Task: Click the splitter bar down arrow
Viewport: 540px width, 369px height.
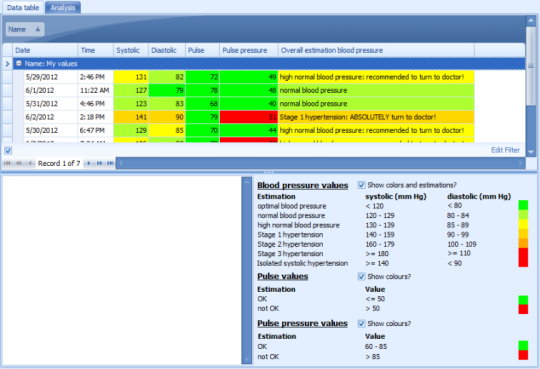Action: pyautogui.click(x=247, y=360)
